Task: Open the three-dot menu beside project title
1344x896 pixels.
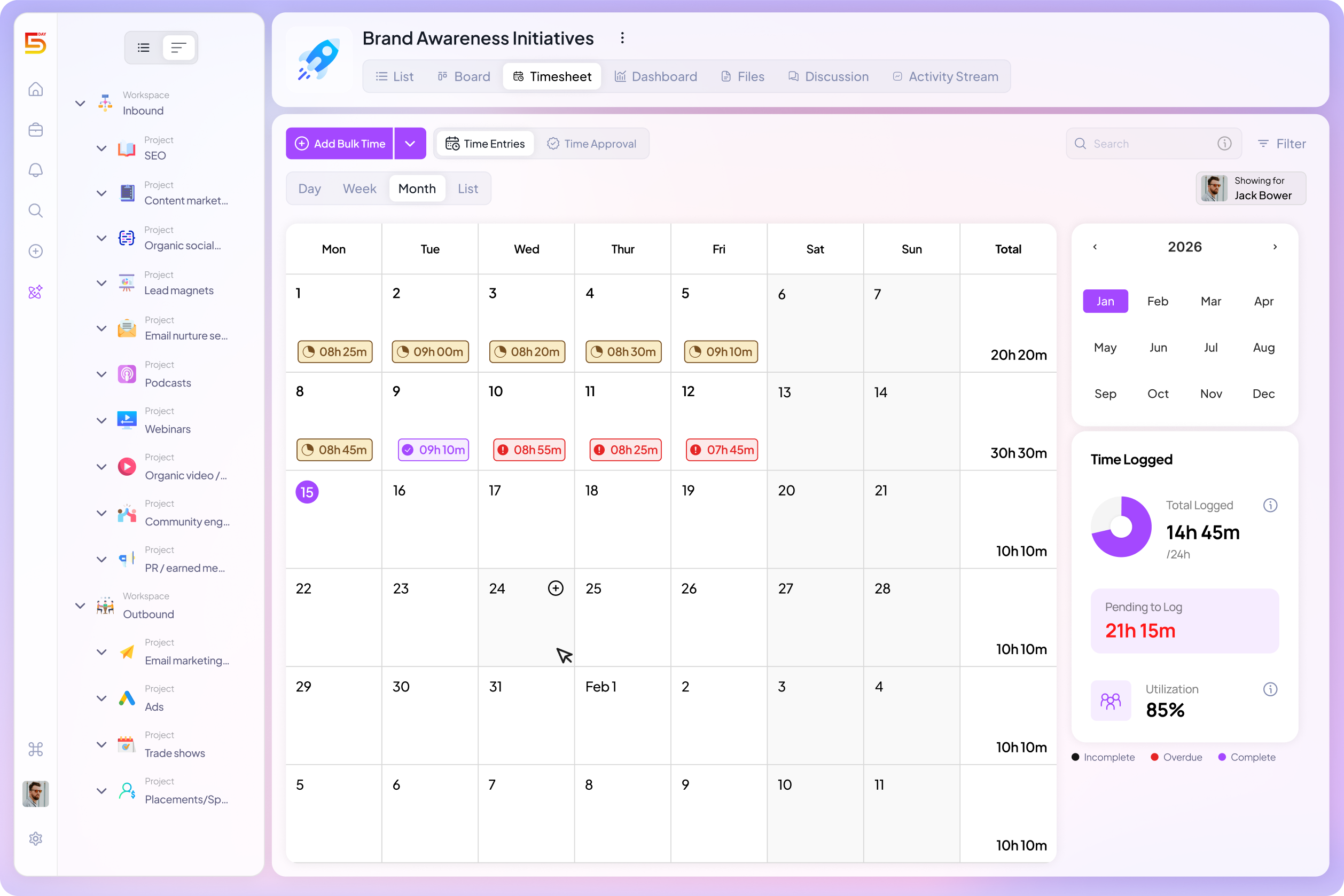Action: pos(622,38)
